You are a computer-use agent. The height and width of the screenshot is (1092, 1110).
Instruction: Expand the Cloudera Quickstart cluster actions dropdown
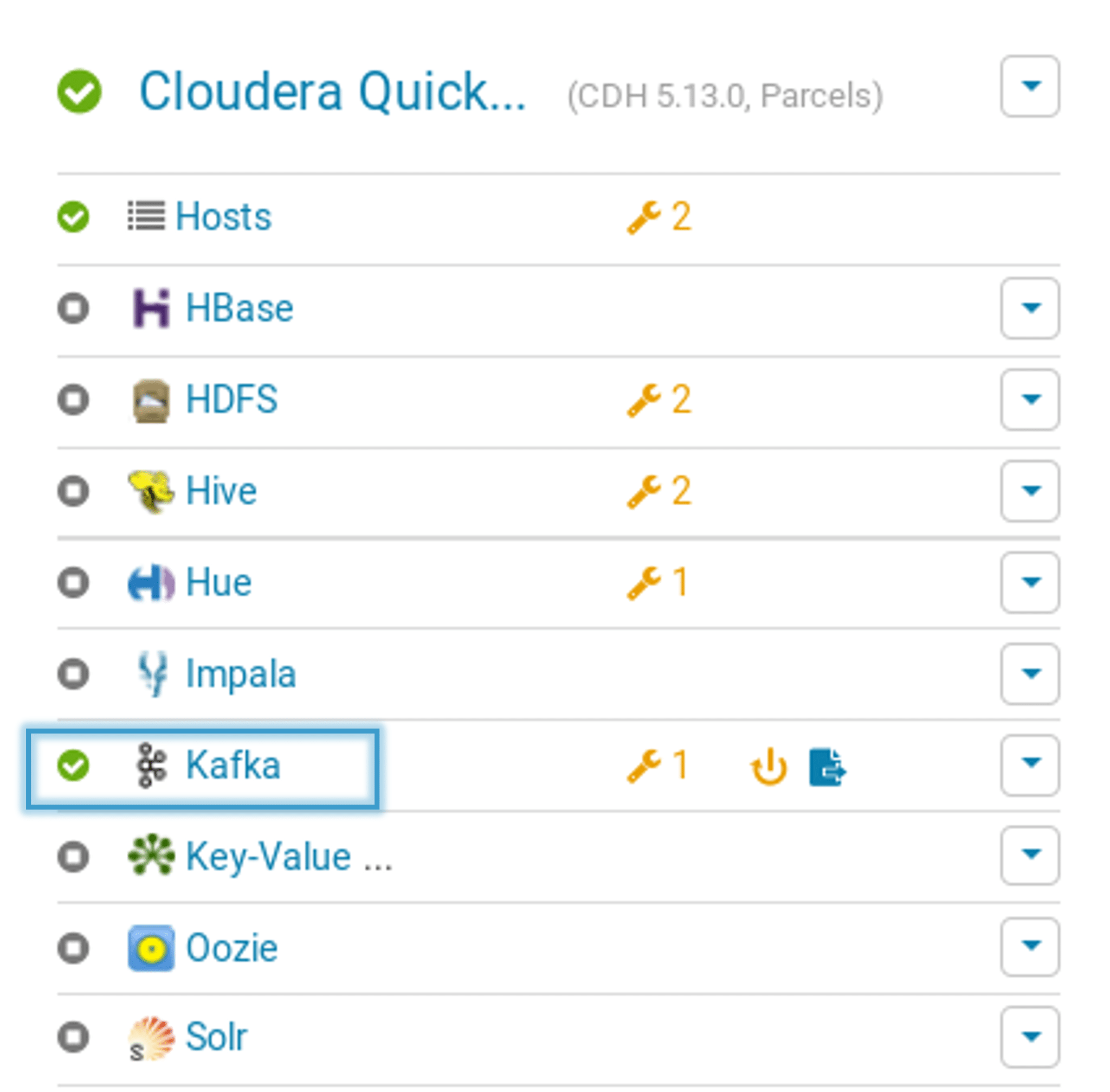[1030, 86]
